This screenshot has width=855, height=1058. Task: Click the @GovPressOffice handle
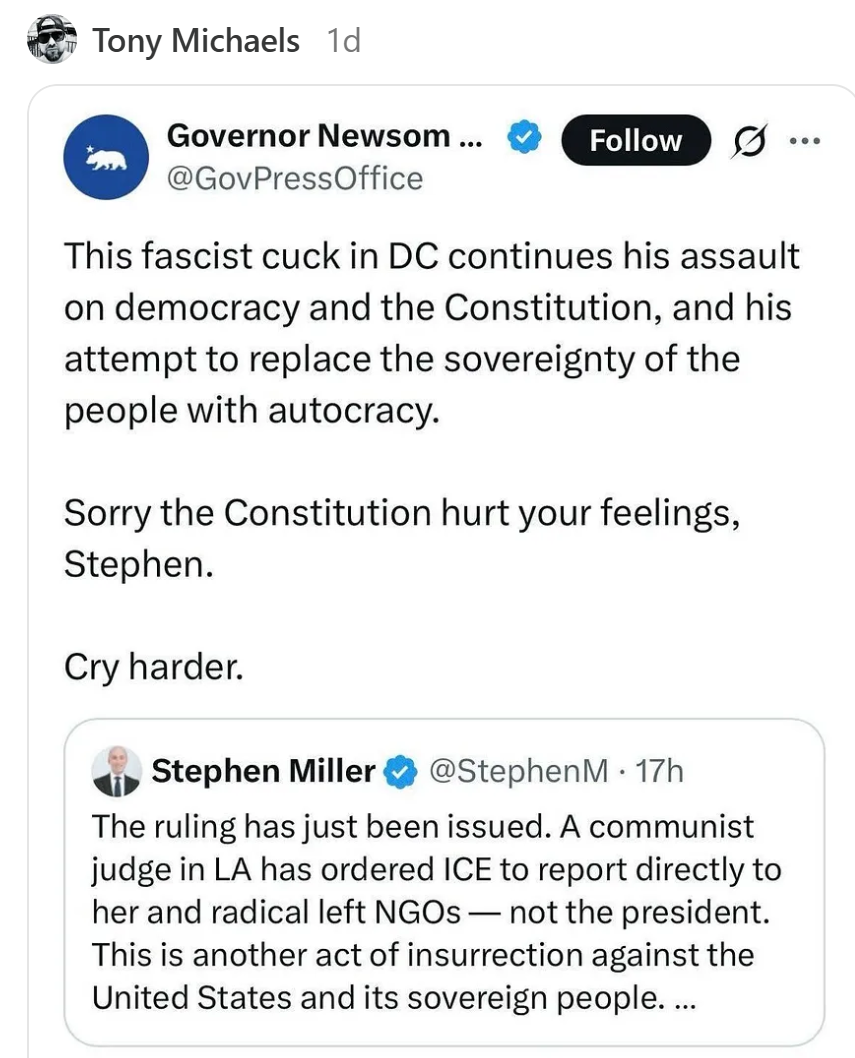295,178
